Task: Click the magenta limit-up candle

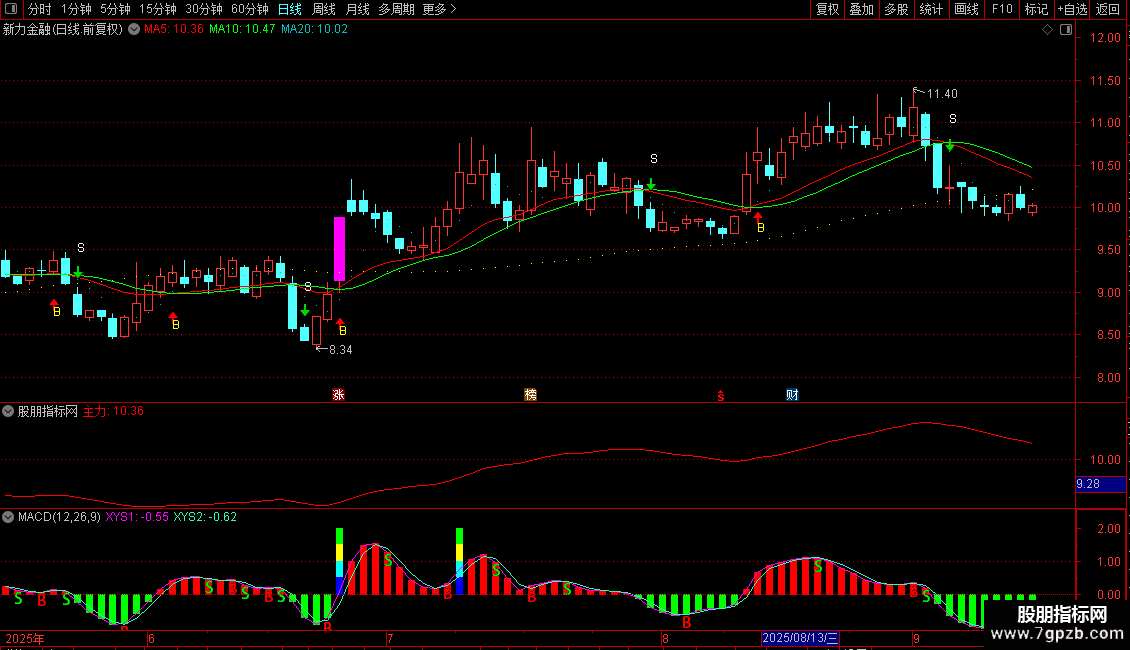Action: coord(339,249)
